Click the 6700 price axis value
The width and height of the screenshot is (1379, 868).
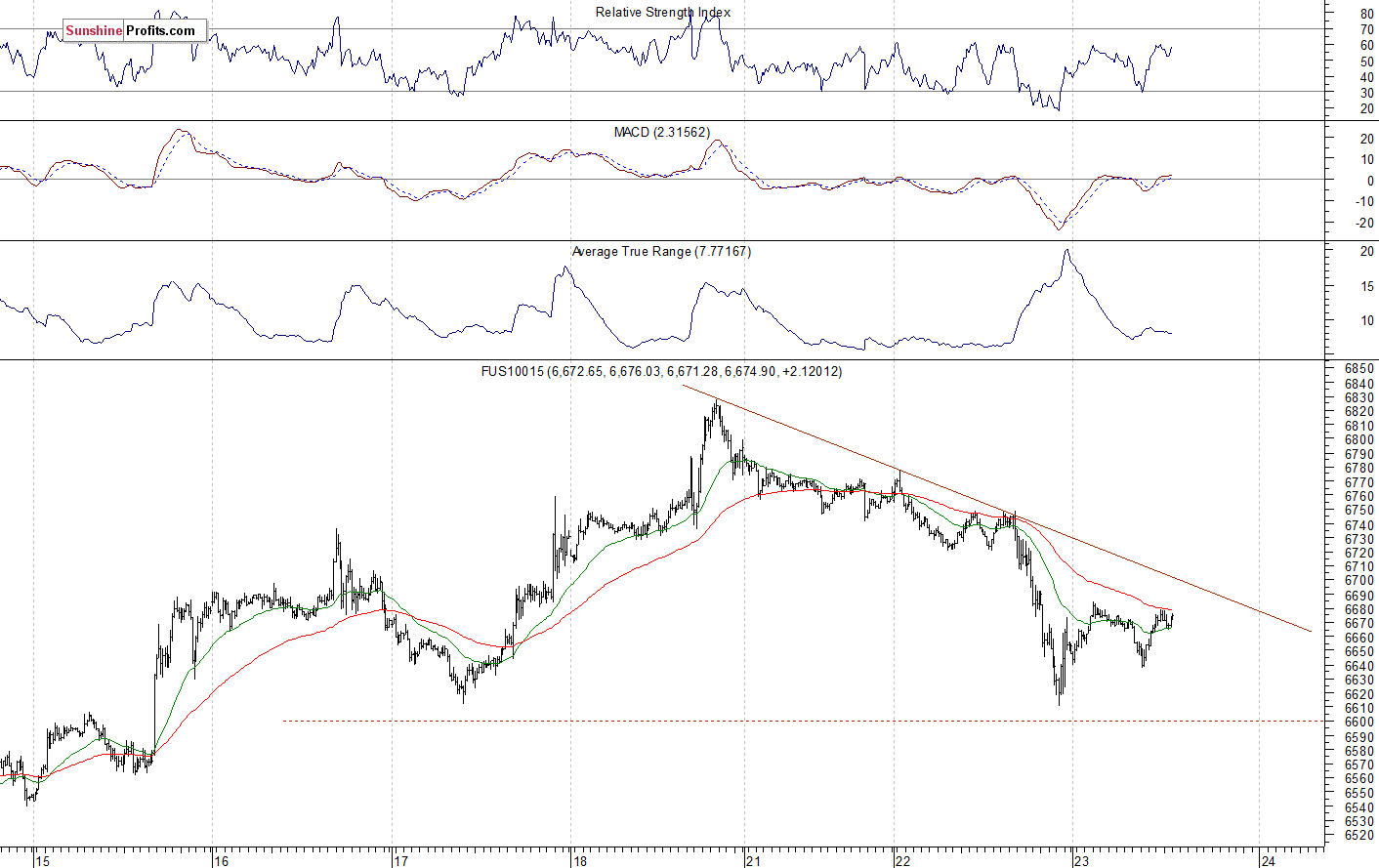[x=1358, y=580]
